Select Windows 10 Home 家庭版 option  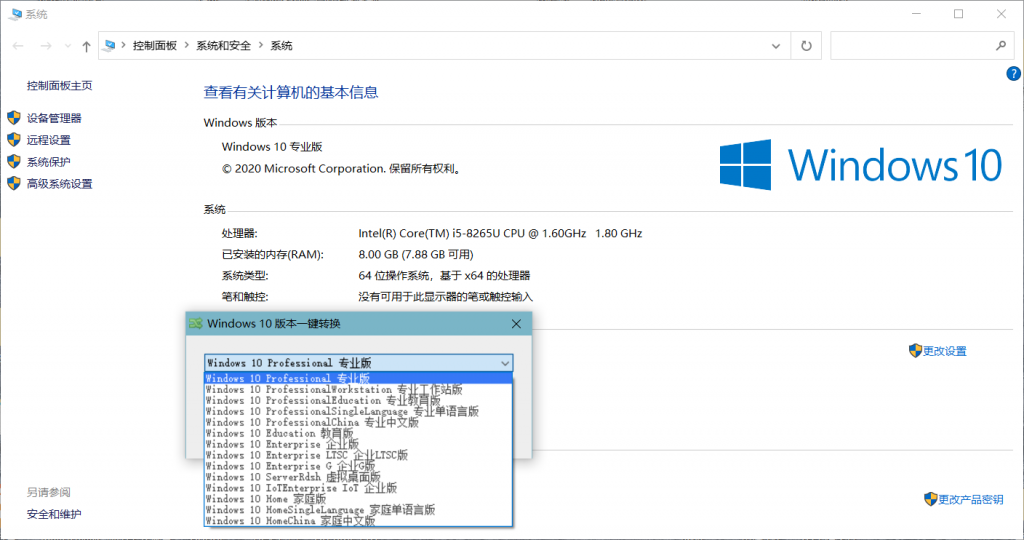click(x=359, y=499)
